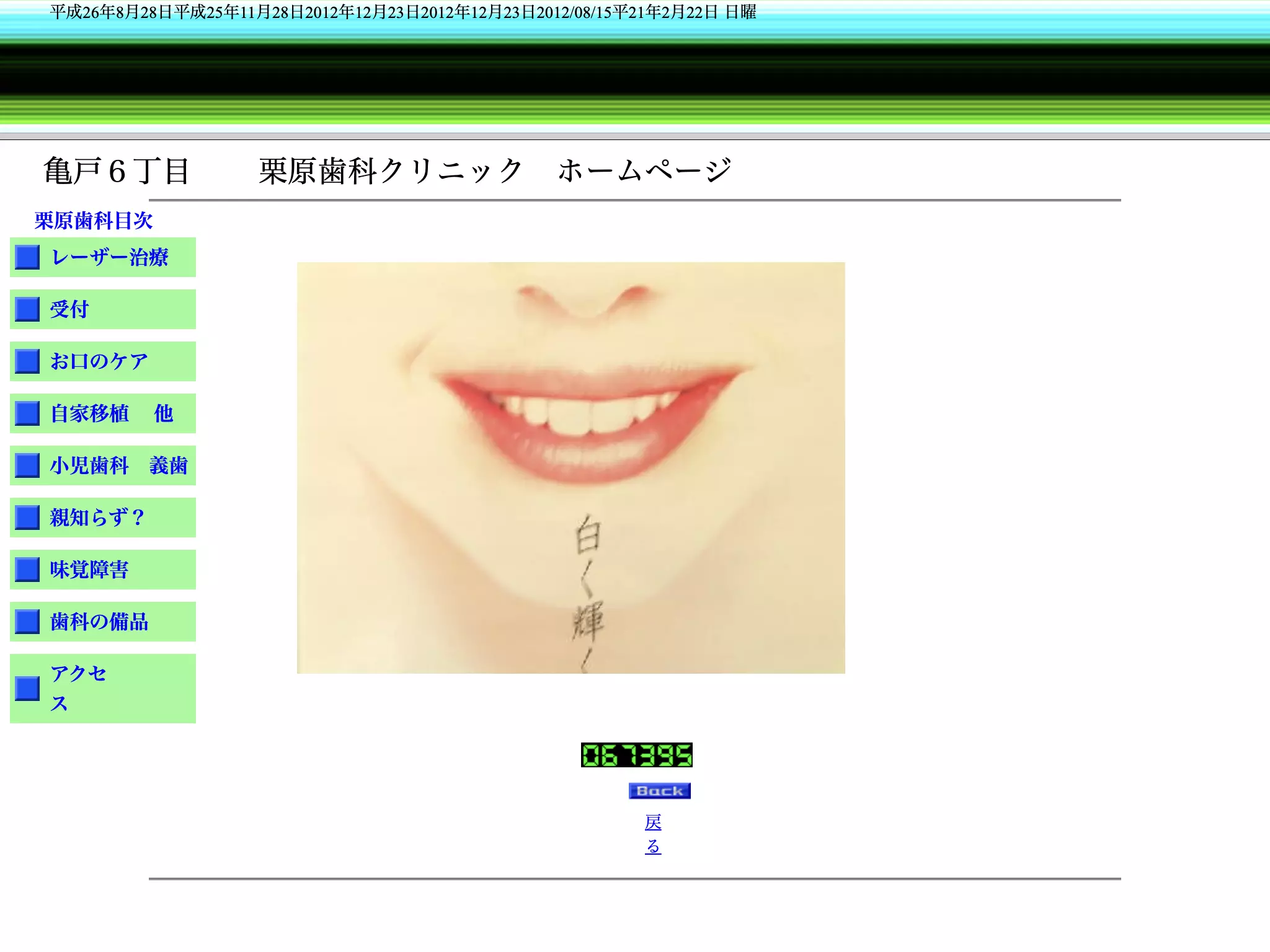Open 自家移植 他 menu item
This screenshot has width=1270, height=952.
pos(112,413)
